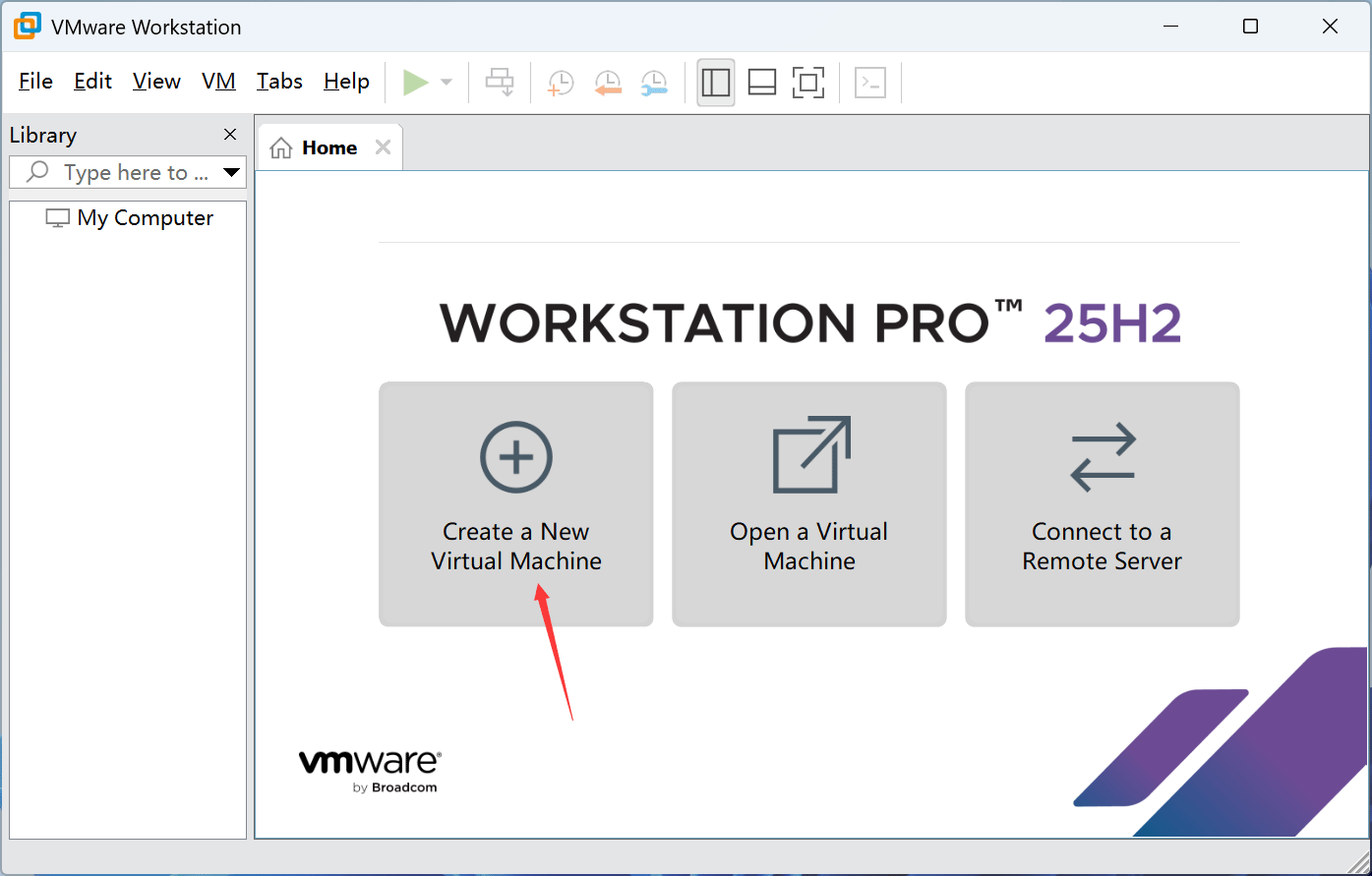Click the green Power On play icon
This screenshot has height=876, width=1372.
[415, 83]
